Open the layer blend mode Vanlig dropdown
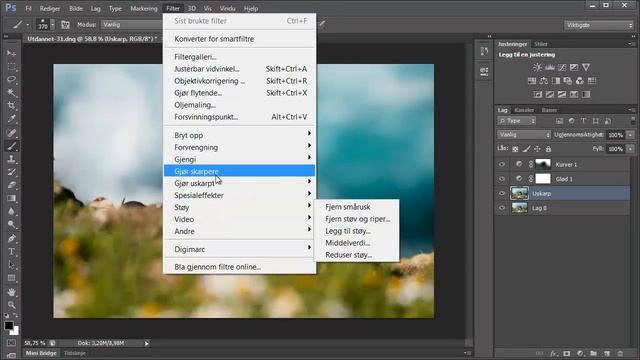 click(524, 135)
